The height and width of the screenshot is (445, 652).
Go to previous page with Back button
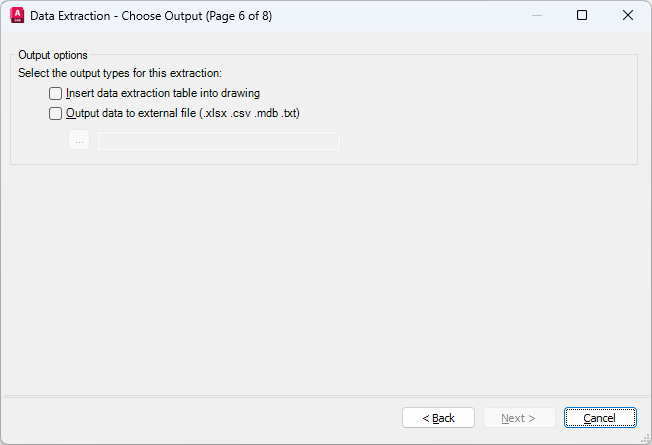click(438, 417)
